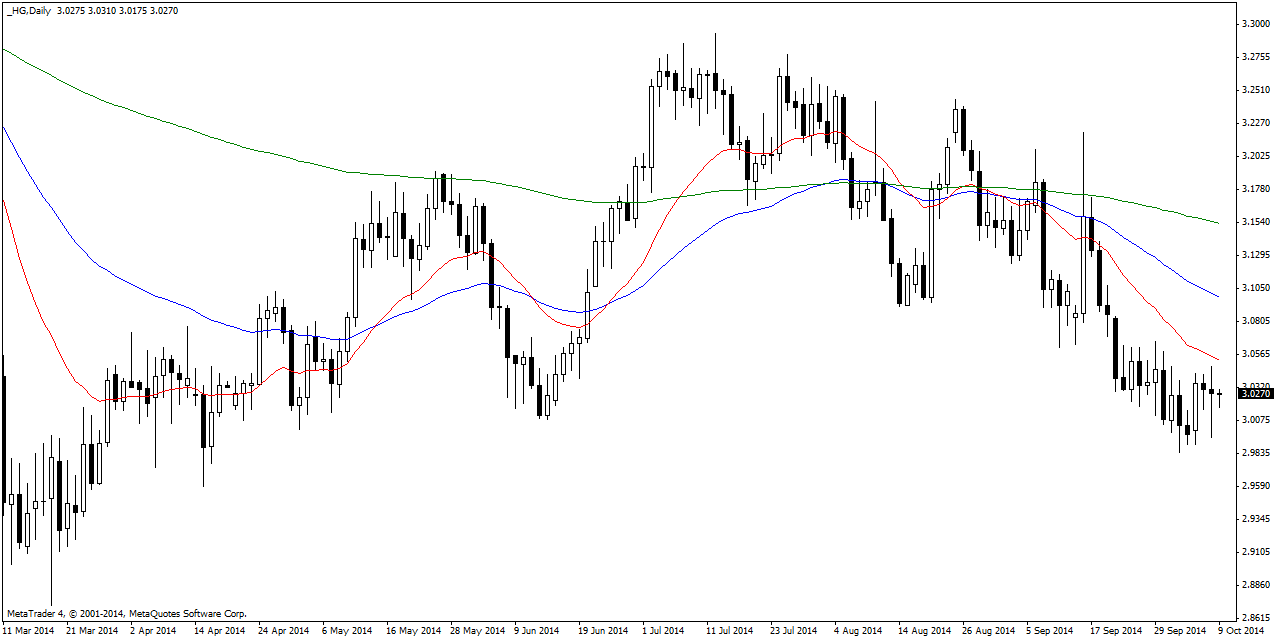Click the 11 Mar 2014 date label
The height and width of the screenshot is (639, 1276).
click(28, 631)
